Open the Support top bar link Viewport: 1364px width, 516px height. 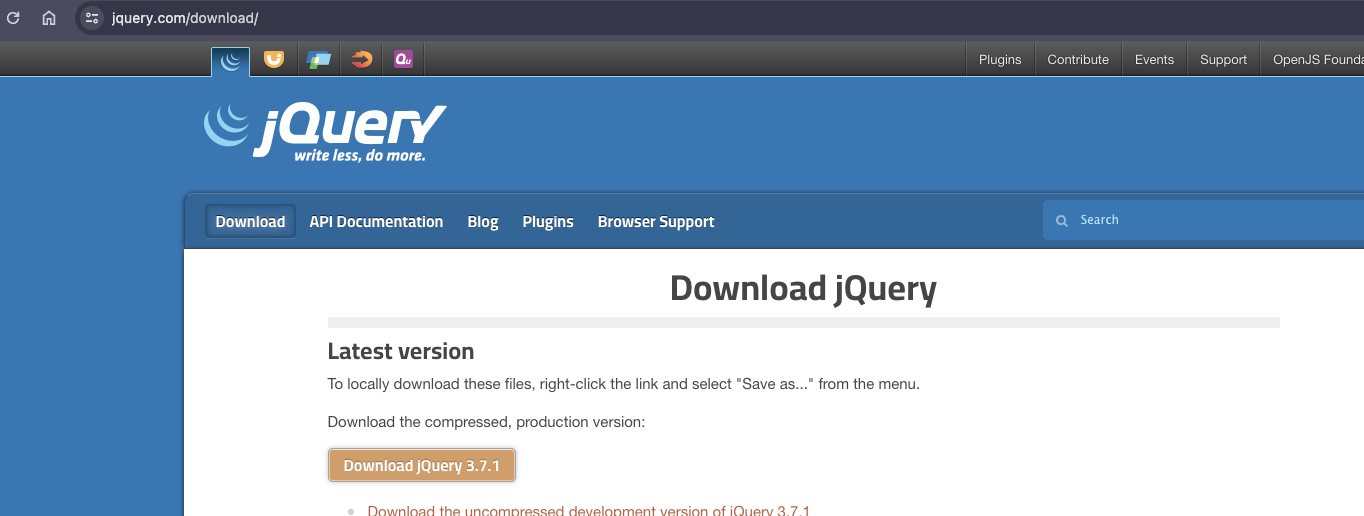point(1223,59)
